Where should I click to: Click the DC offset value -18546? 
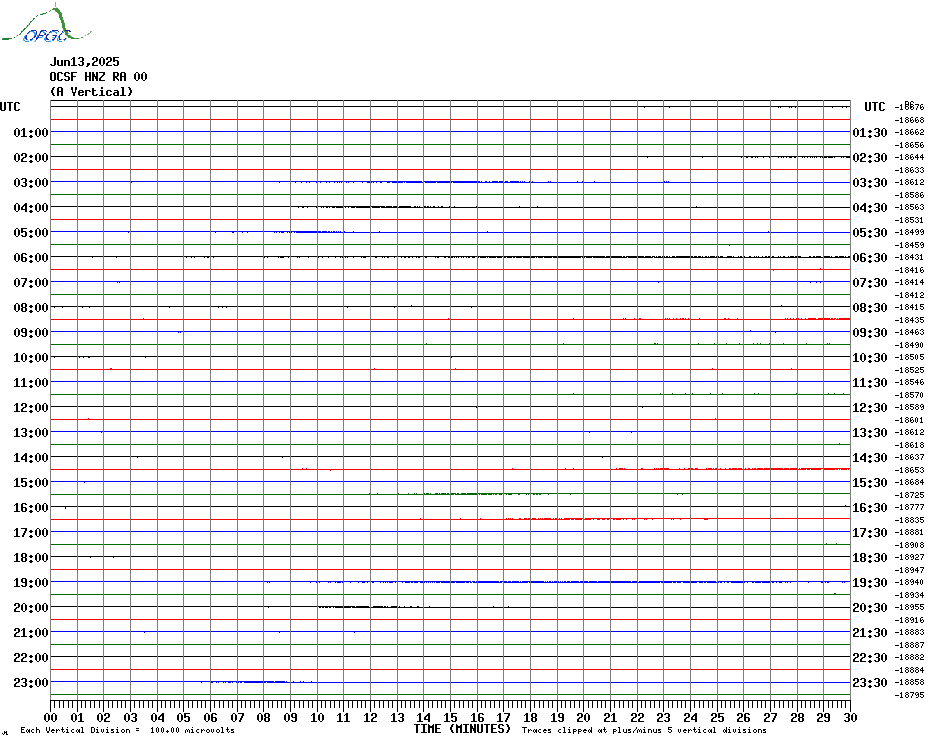(909, 382)
